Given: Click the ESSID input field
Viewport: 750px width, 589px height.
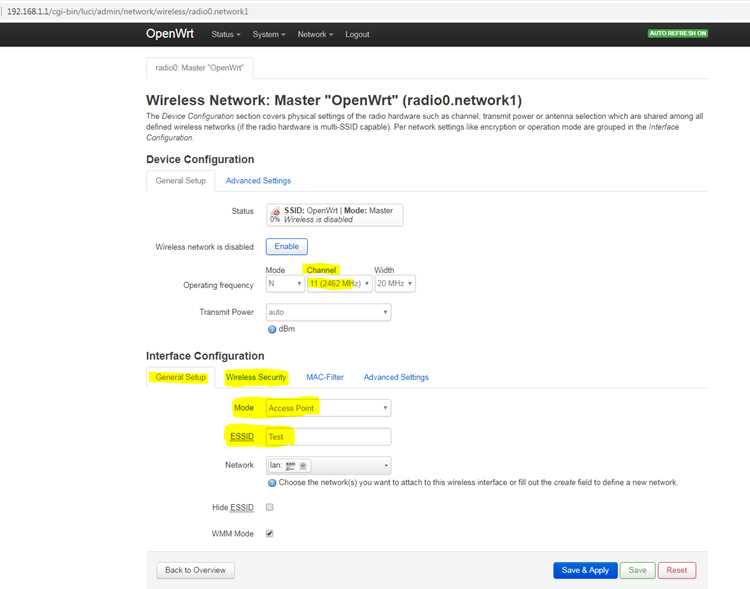Looking at the screenshot, I should tap(328, 437).
